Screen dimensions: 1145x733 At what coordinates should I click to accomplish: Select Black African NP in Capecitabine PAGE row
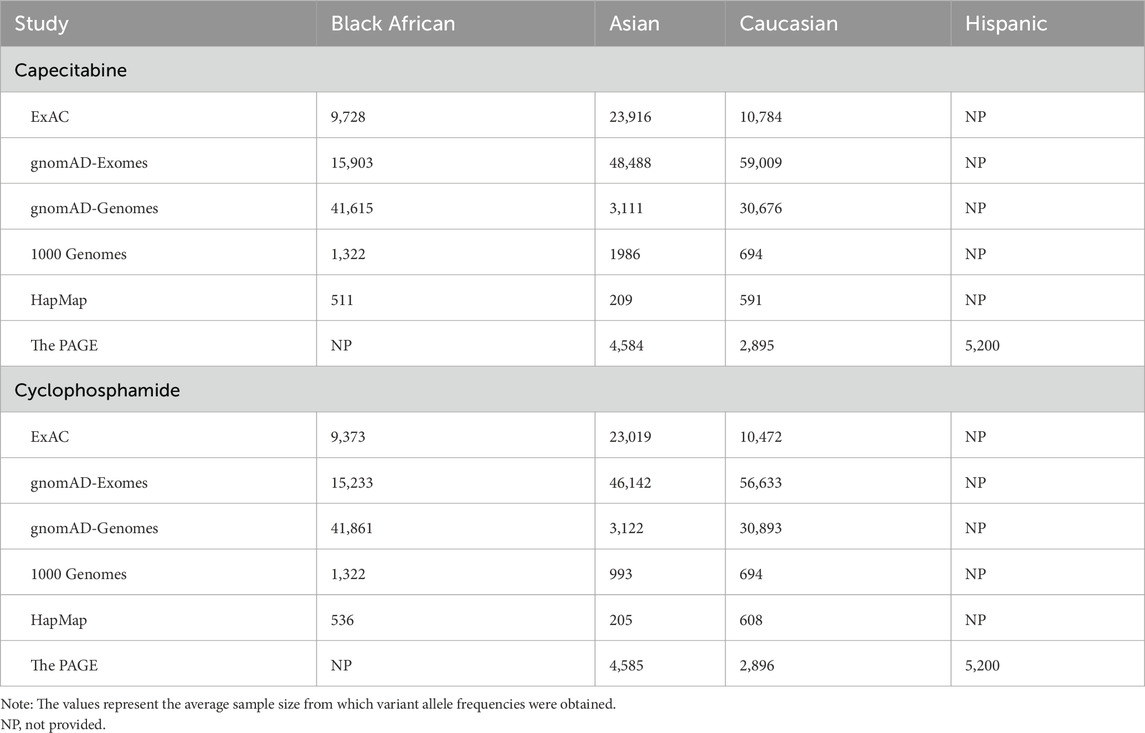(341, 345)
